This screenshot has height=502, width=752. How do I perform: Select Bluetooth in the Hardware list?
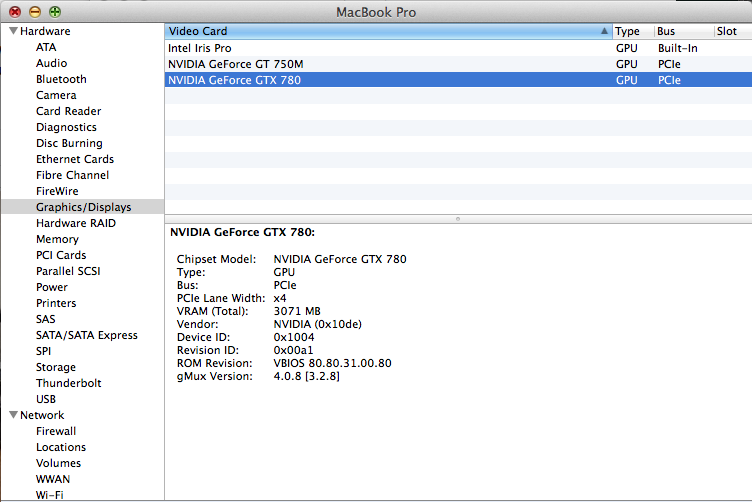(61, 79)
